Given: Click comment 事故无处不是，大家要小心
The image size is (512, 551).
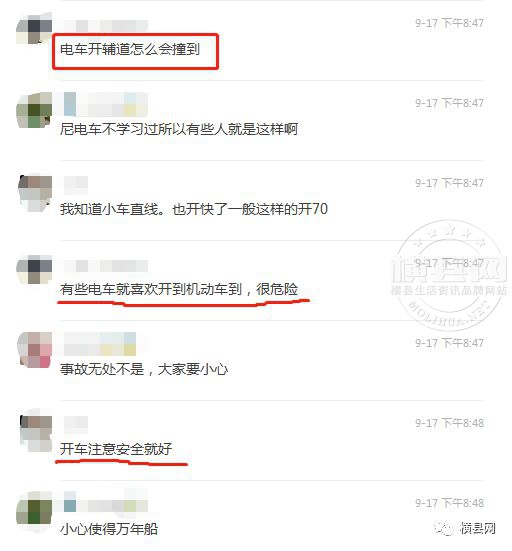Looking at the screenshot, I should pos(144,369).
